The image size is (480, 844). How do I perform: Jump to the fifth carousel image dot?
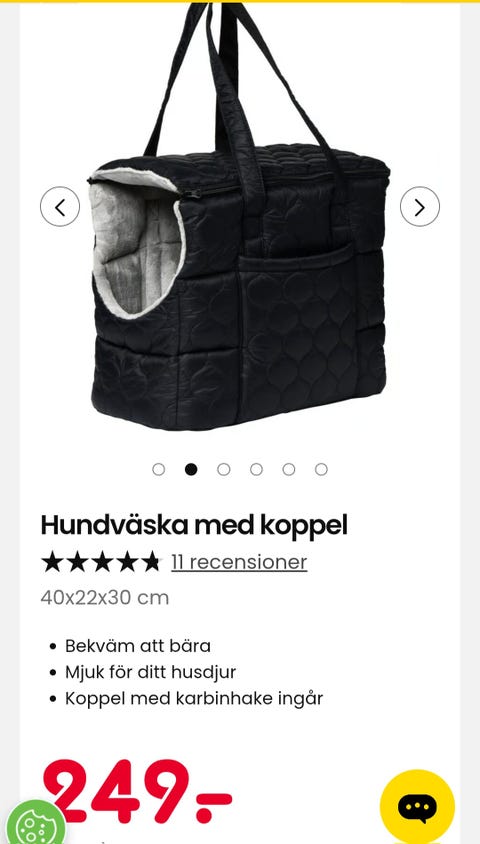point(289,469)
